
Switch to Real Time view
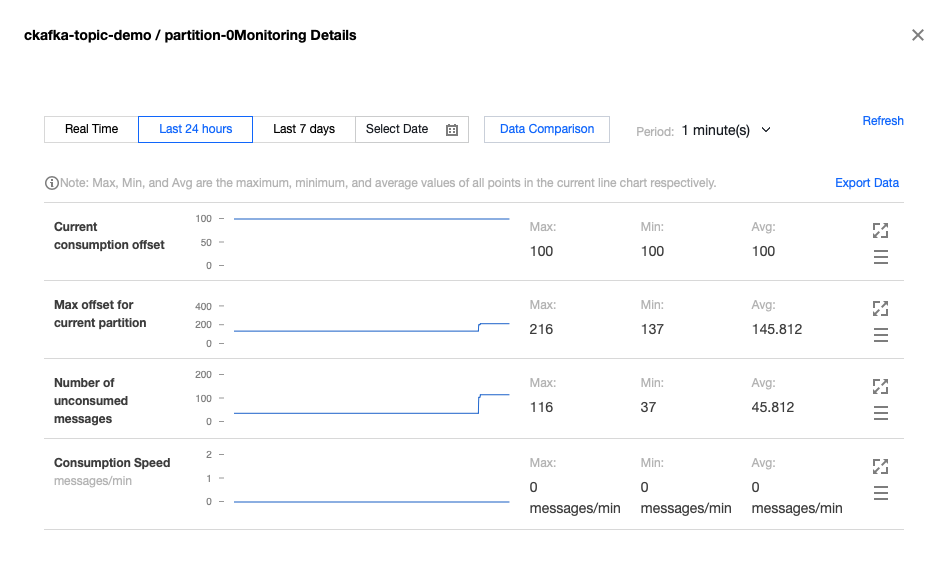[91, 129]
